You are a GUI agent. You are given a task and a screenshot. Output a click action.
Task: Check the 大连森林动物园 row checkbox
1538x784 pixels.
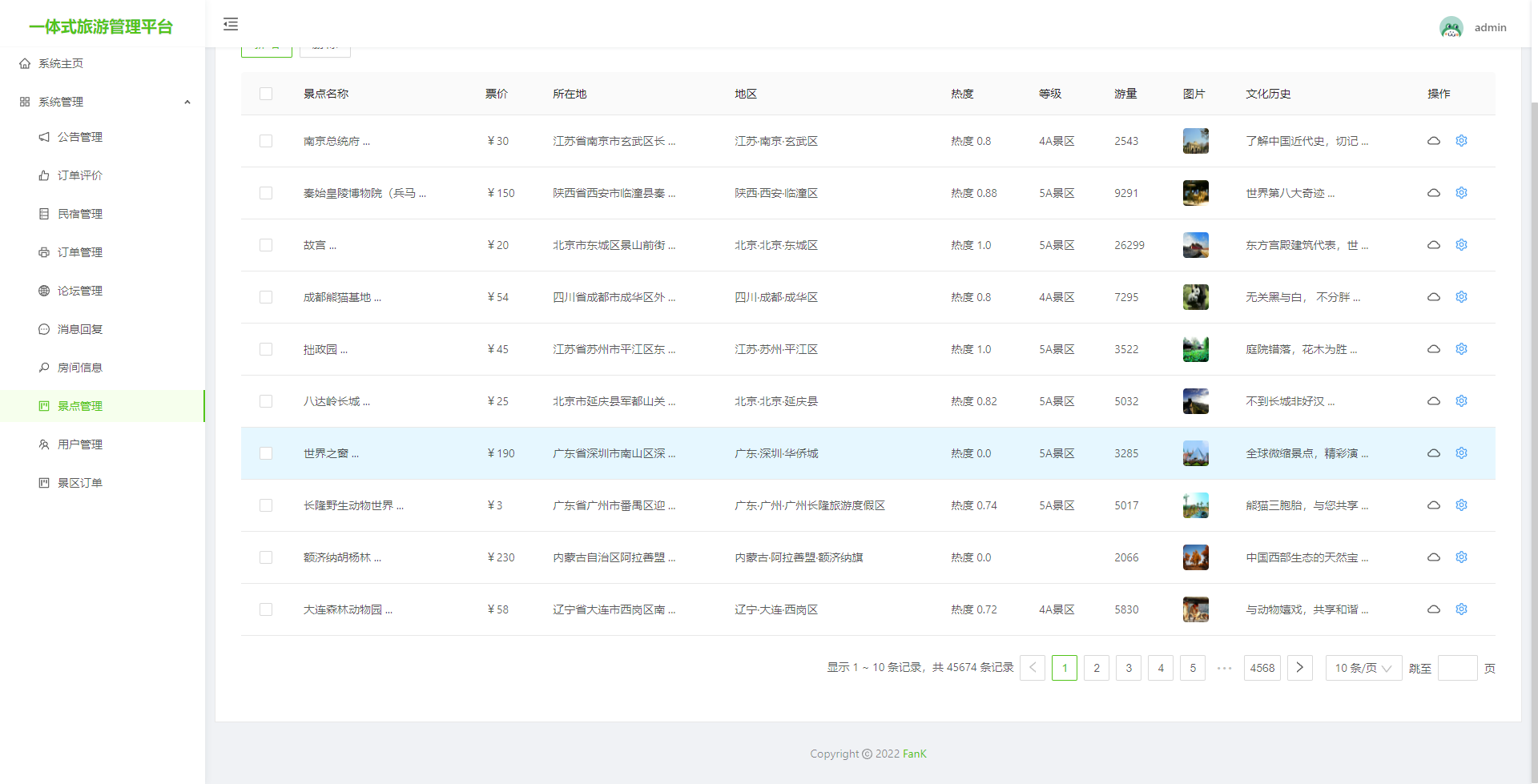[266, 609]
